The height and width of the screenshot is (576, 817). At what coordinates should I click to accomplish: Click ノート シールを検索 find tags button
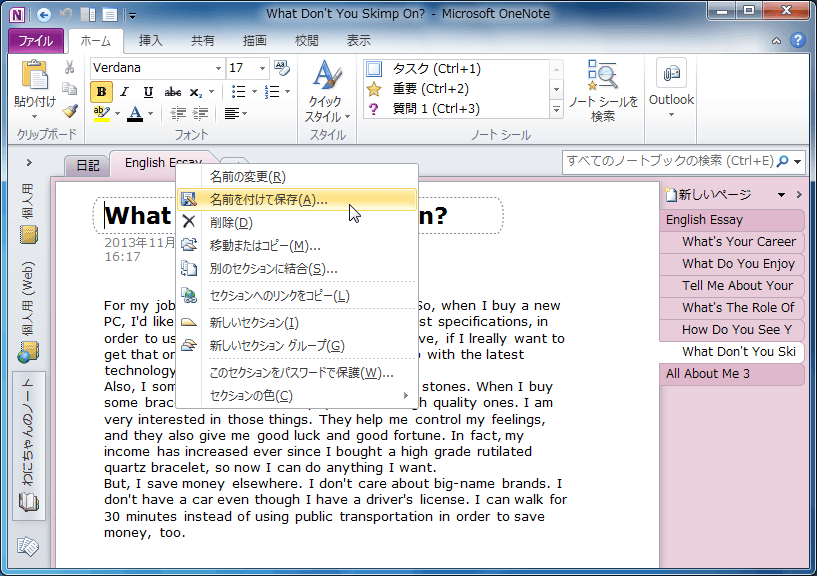coord(603,92)
